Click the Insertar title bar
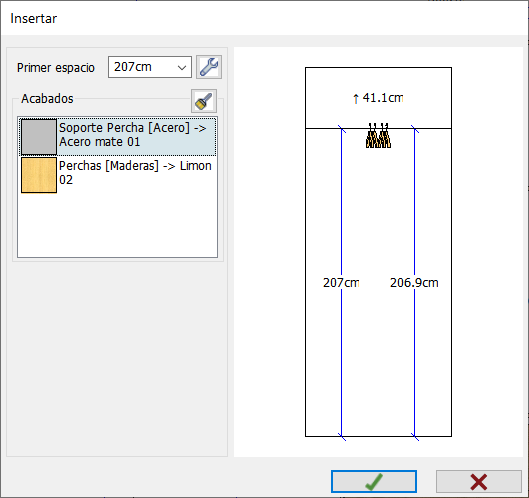The image size is (529, 498). point(264,18)
